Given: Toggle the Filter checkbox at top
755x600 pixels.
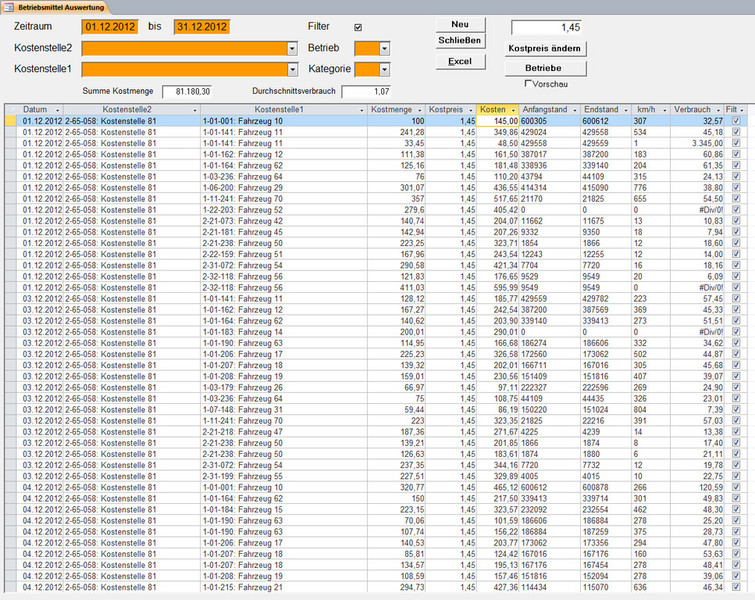Looking at the screenshot, I should pyautogui.click(x=358, y=27).
